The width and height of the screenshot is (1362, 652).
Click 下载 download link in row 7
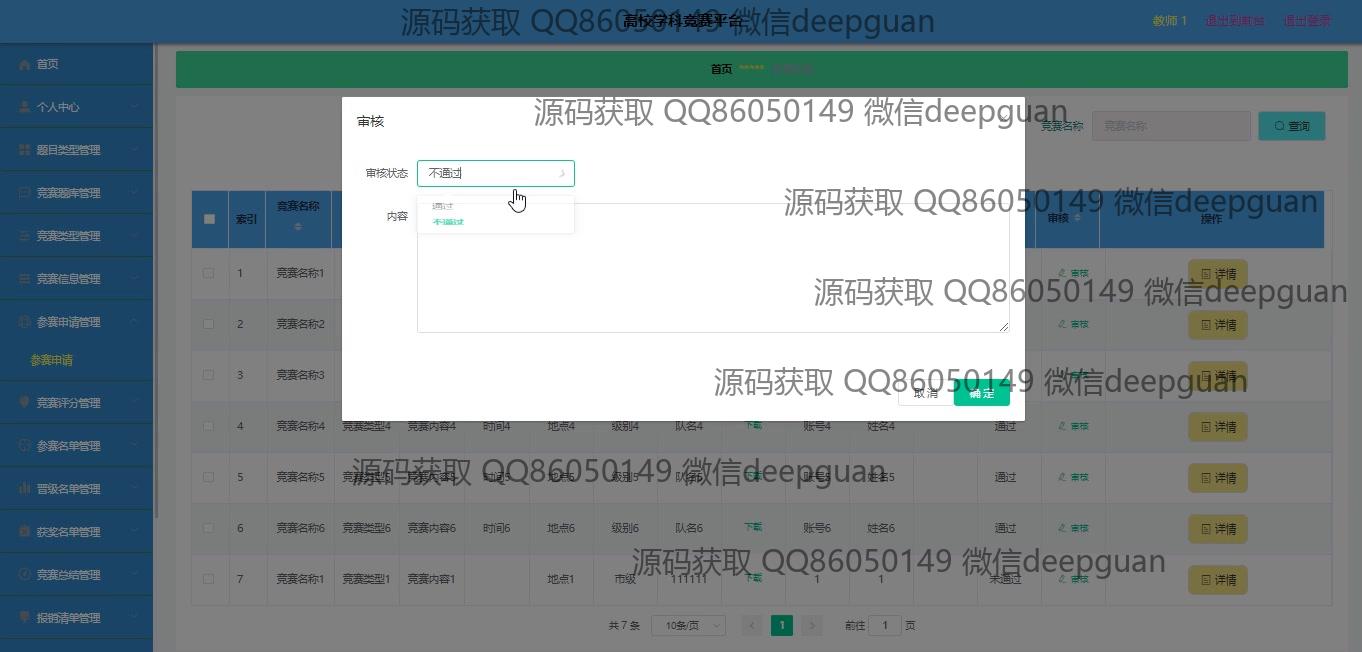point(752,578)
